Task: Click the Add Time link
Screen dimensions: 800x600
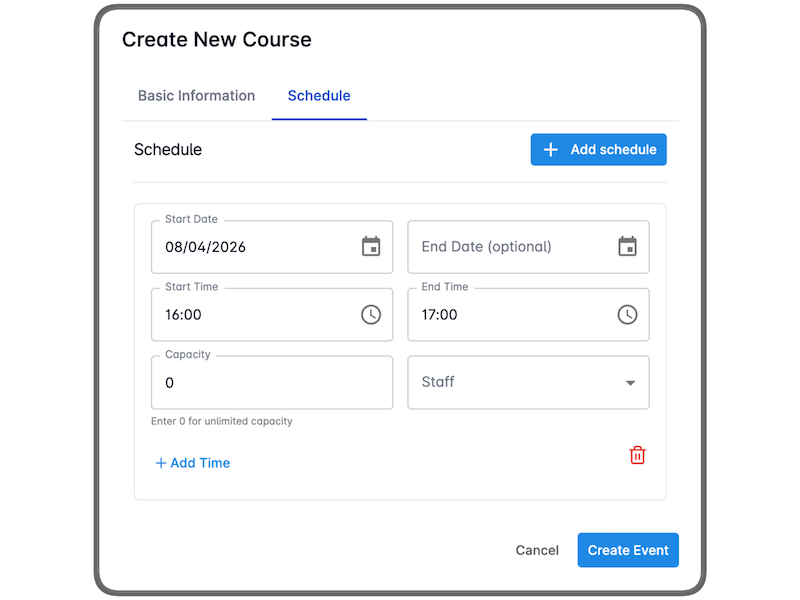Action: (x=192, y=463)
